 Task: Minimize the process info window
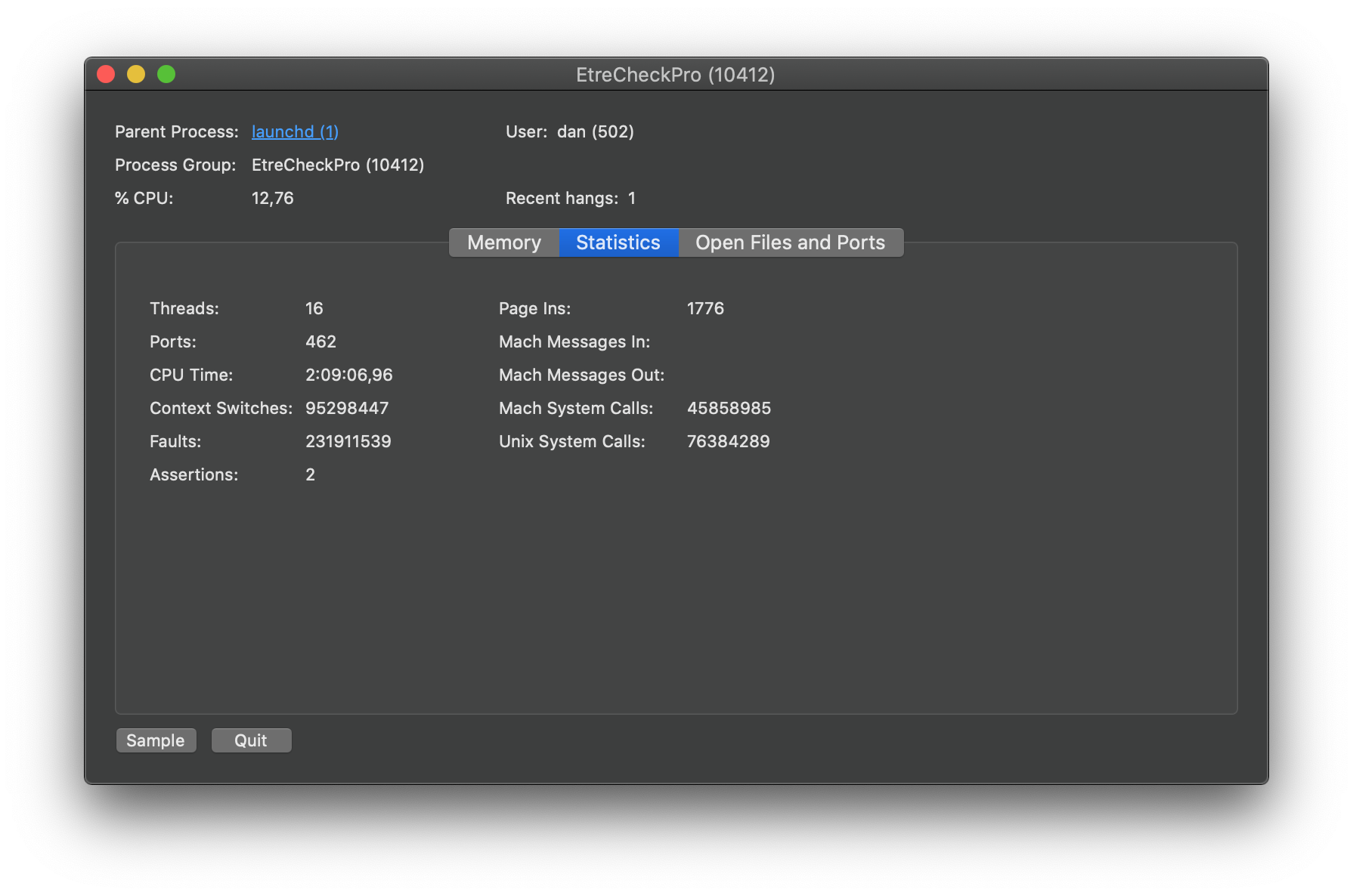click(x=136, y=74)
